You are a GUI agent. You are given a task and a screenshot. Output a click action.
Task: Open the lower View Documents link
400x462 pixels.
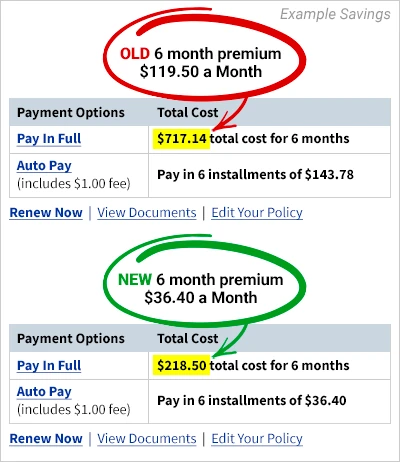point(147,438)
